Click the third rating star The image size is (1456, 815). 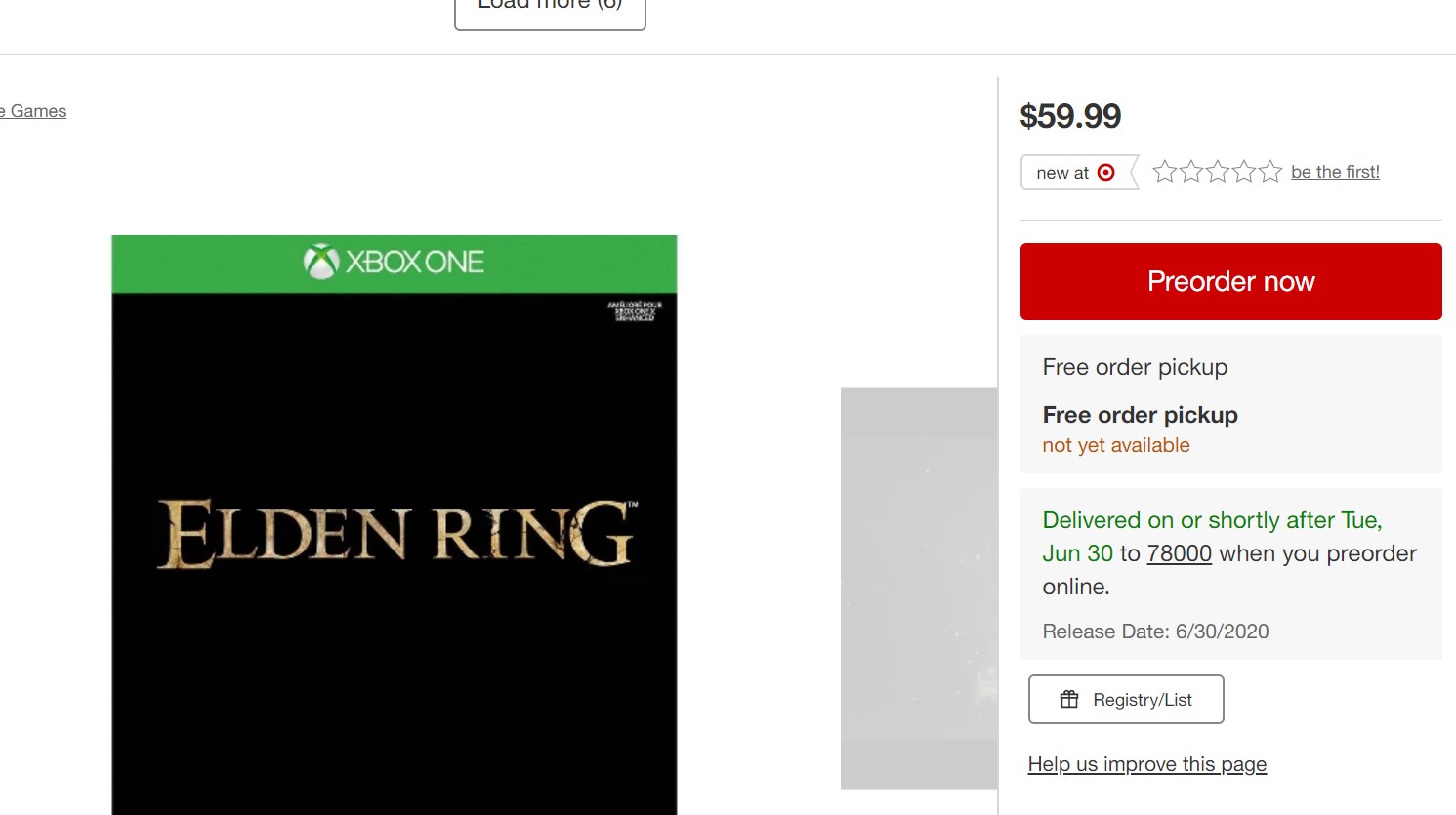tap(1217, 172)
